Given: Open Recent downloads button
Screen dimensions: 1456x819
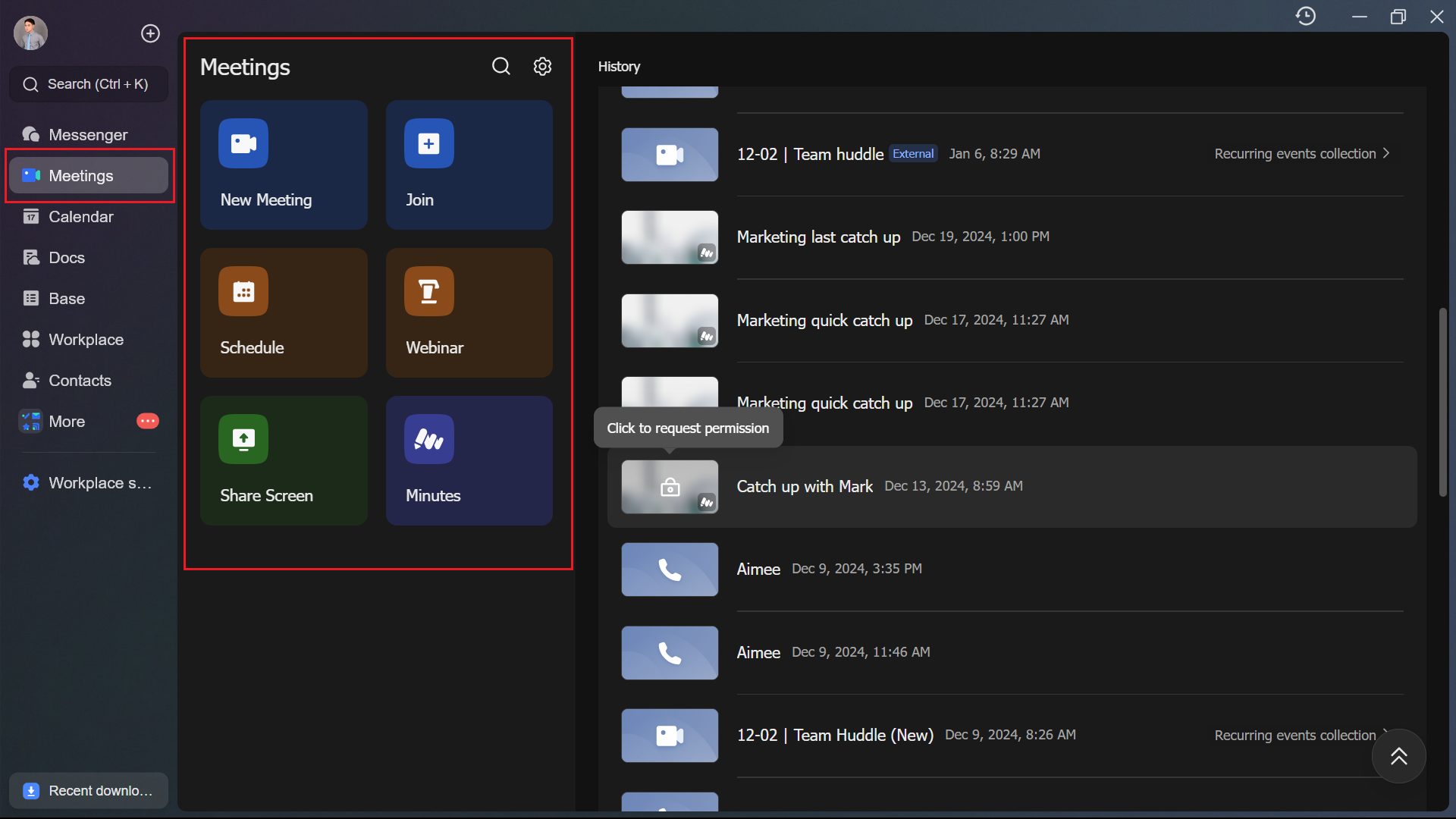Looking at the screenshot, I should point(89,791).
